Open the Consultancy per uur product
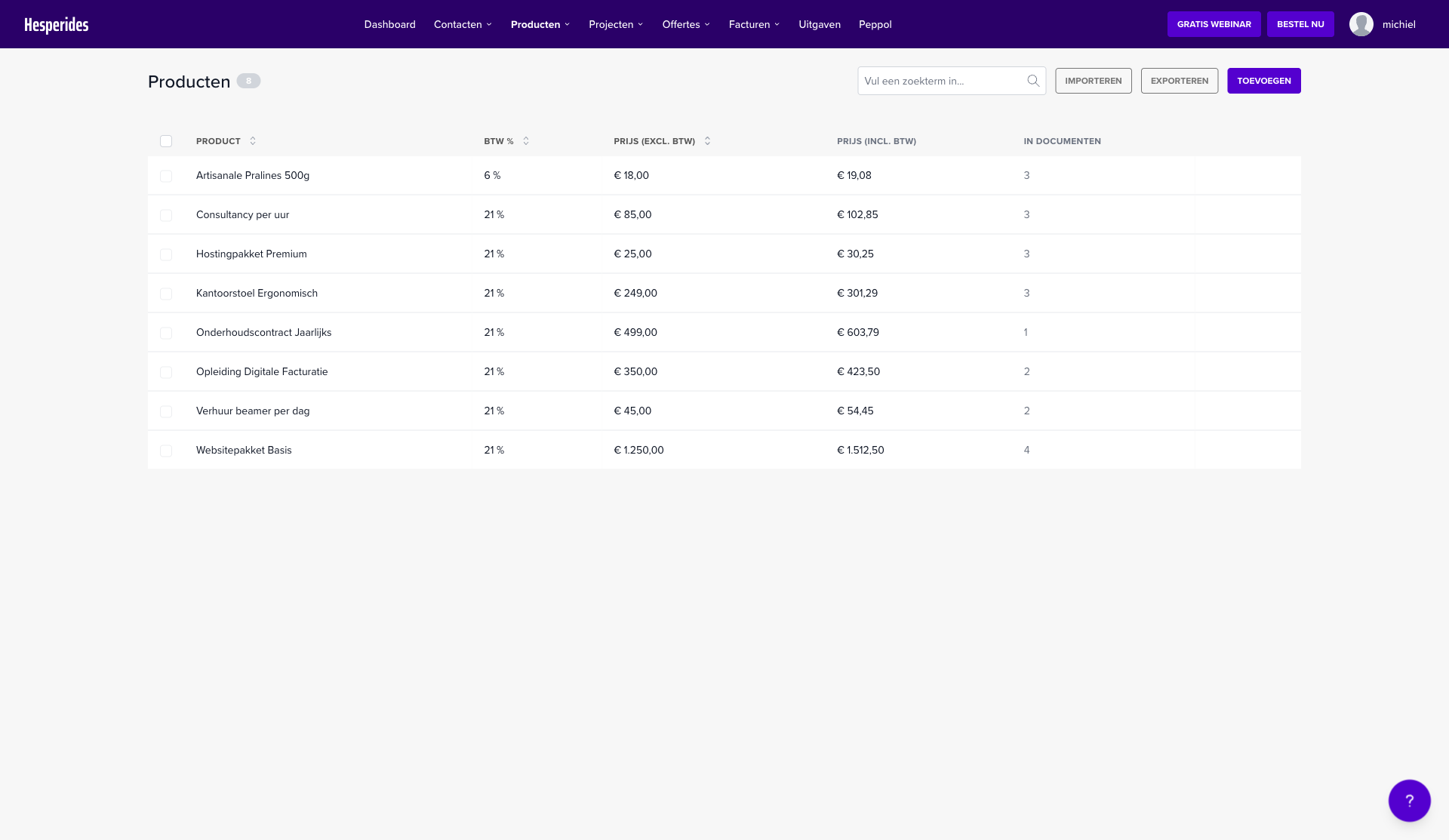 pos(242,214)
